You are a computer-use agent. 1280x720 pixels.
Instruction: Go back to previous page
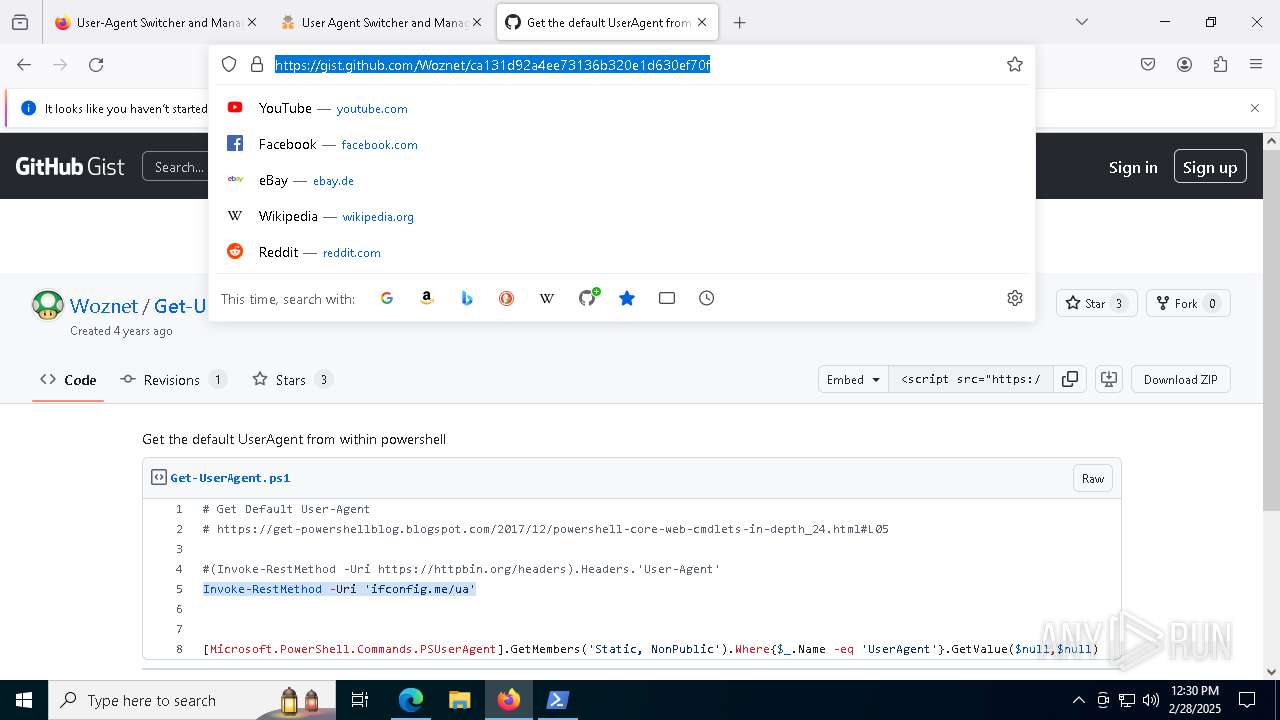click(24, 64)
